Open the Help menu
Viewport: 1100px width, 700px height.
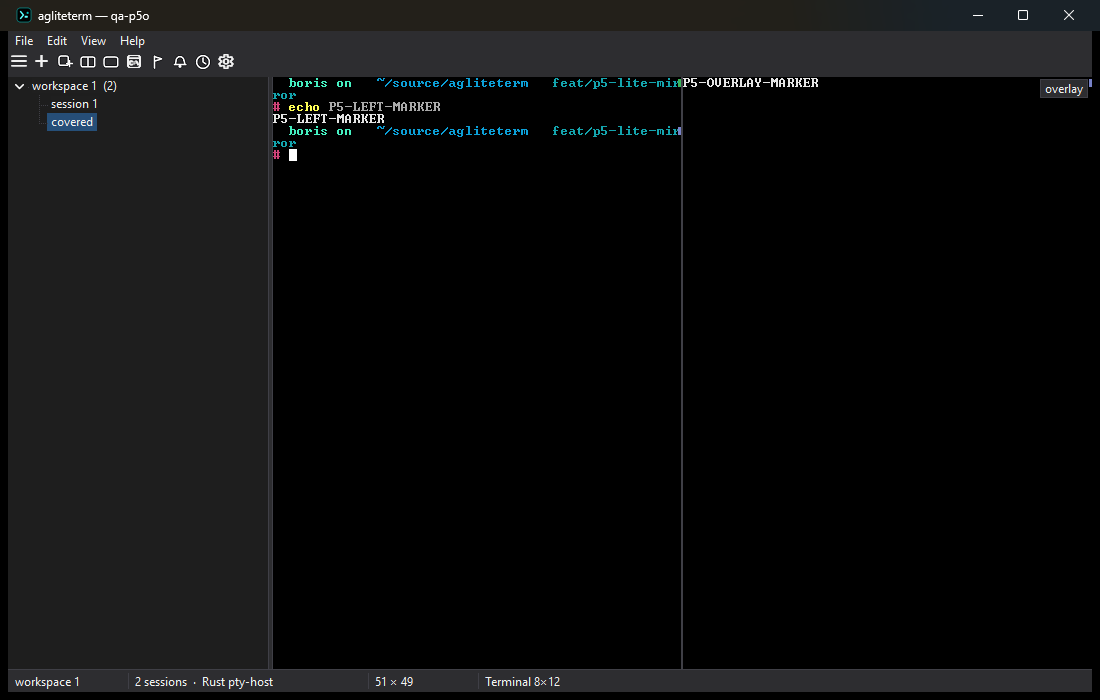pos(132,41)
